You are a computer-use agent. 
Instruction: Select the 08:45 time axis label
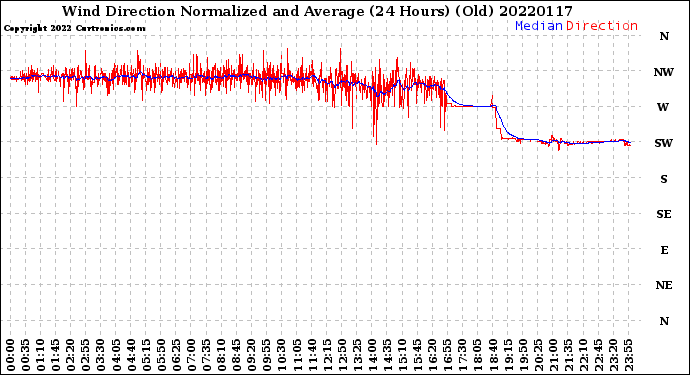tap(236, 355)
